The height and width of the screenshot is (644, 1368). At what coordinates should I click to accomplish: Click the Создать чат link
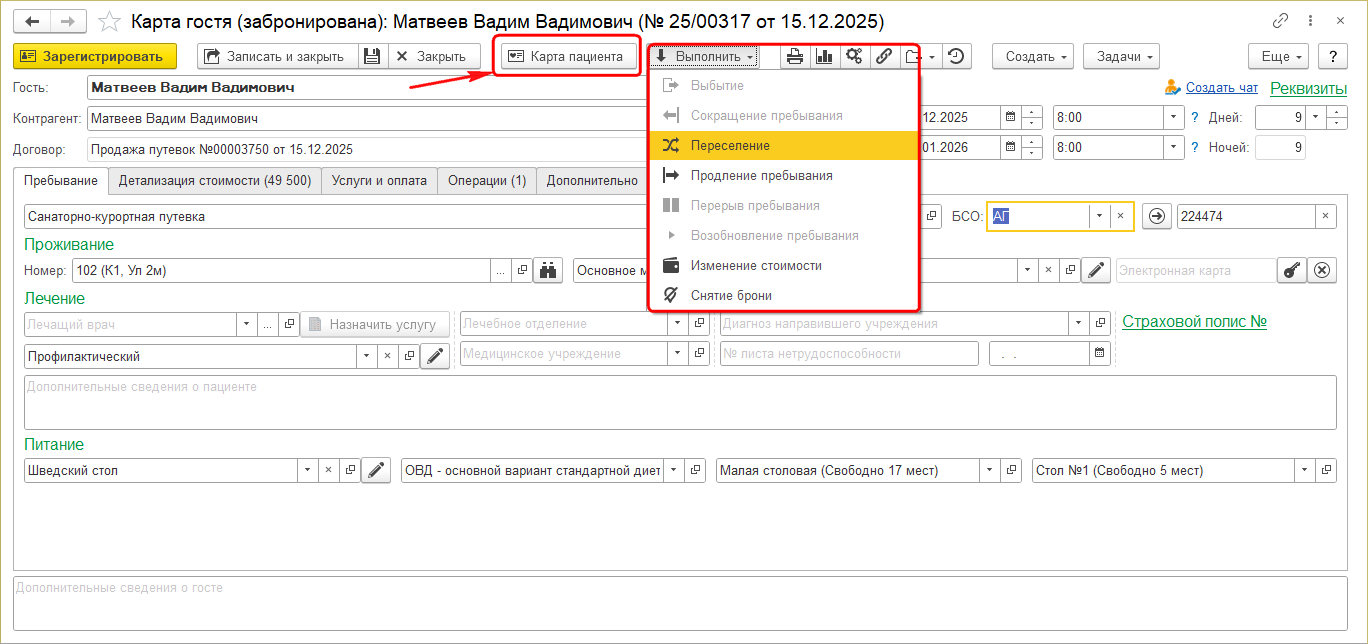(x=1221, y=88)
